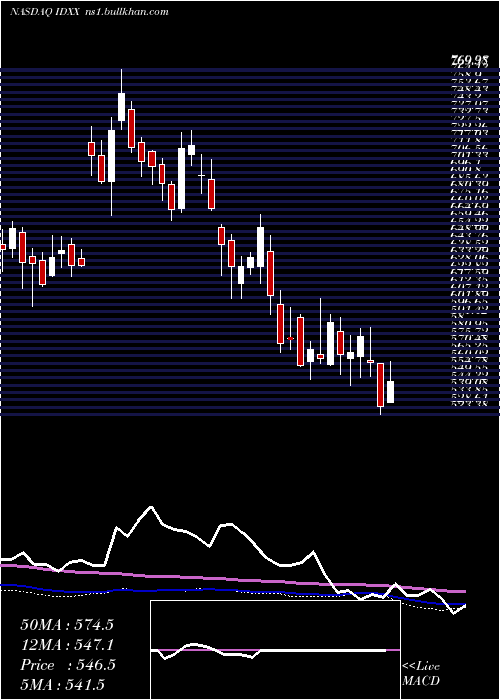Click the NASDAQ IDXX ns1.bullkhan.com title text
500x700 pixels.
pyautogui.click(x=89, y=12)
